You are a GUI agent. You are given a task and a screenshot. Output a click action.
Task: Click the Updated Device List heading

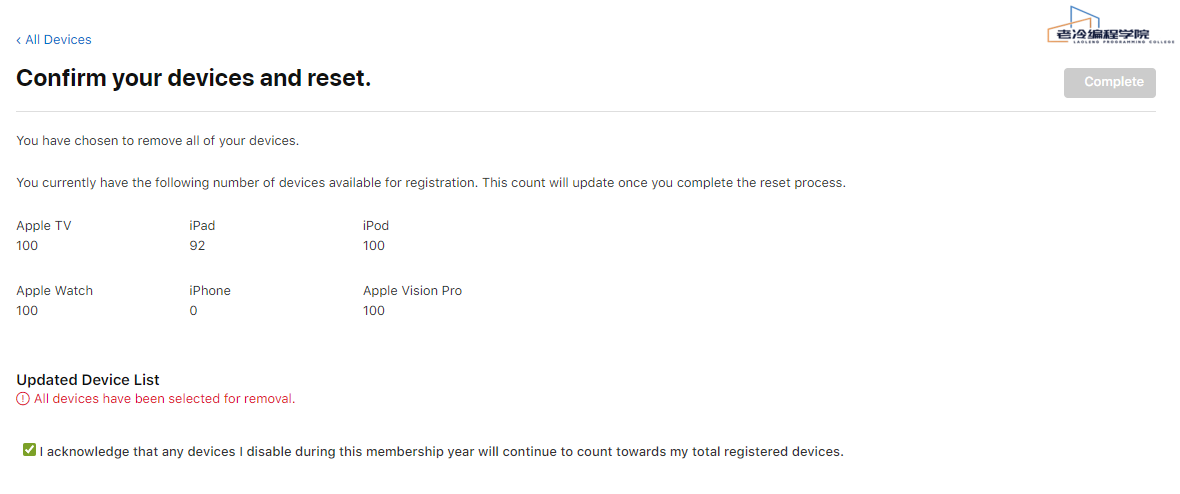88,380
